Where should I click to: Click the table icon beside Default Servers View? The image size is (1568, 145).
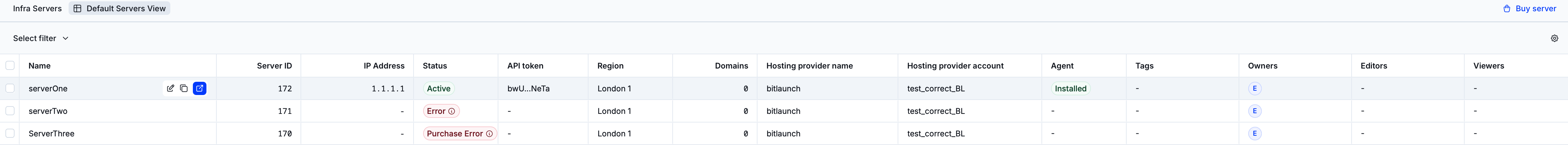point(77,9)
